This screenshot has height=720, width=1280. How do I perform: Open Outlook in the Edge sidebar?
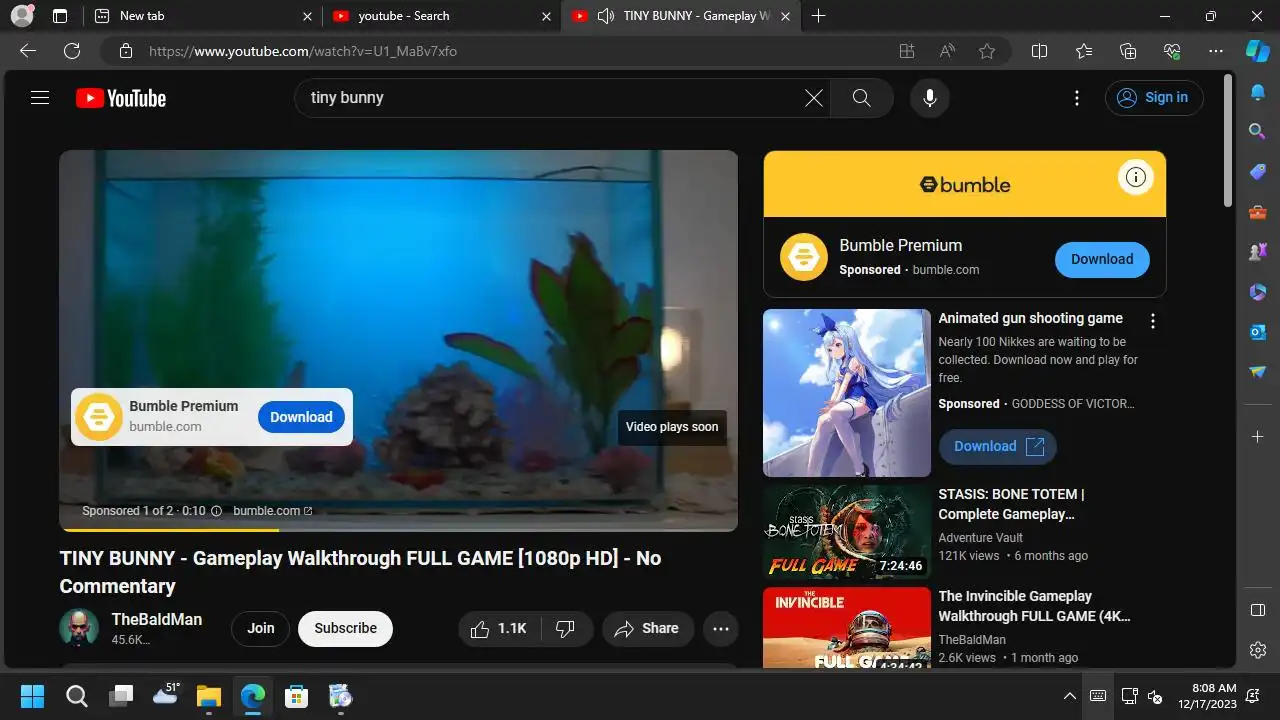coord(1258,332)
